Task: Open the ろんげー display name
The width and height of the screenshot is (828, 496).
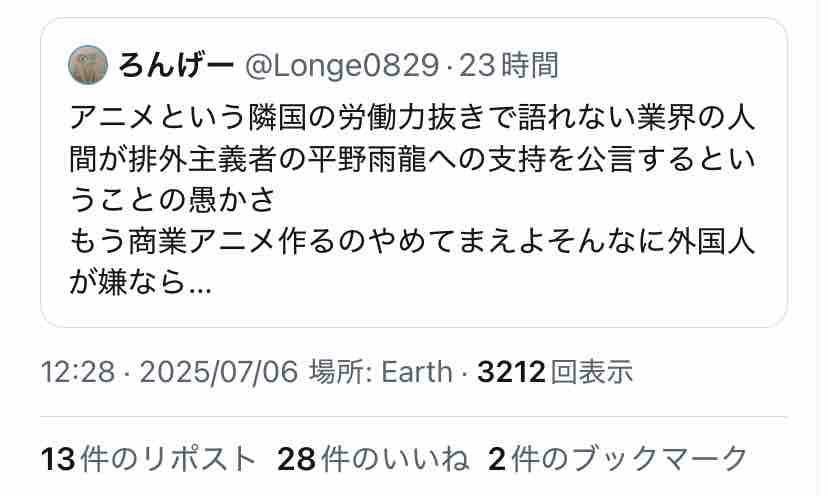Action: 176,65
